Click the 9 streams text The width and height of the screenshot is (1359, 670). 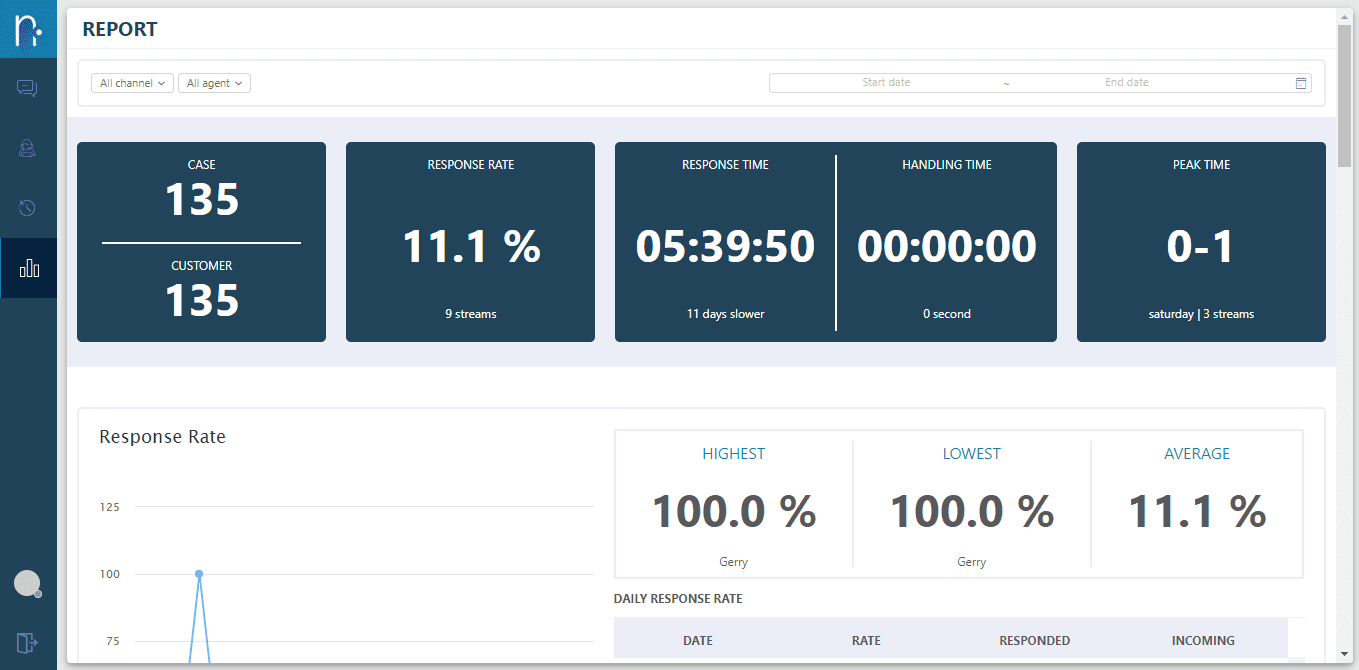pyautogui.click(x=471, y=314)
